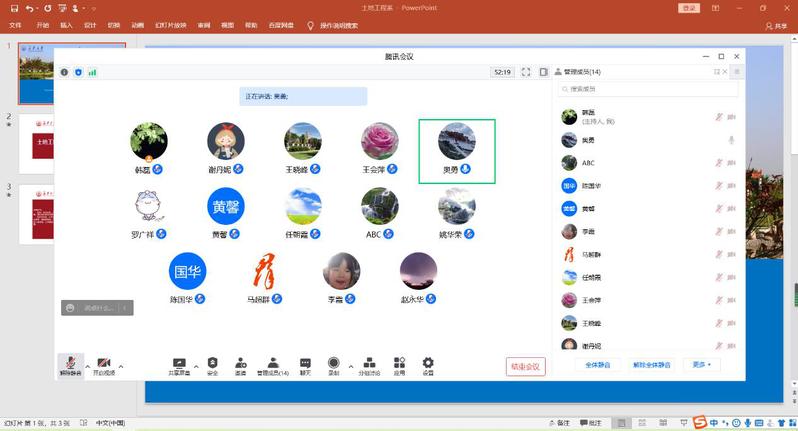Image resolution: width=798 pixels, height=431 pixels.
Task: Click 谢丹妮's cartoon avatar in the grid
Action: pyautogui.click(x=226, y=141)
